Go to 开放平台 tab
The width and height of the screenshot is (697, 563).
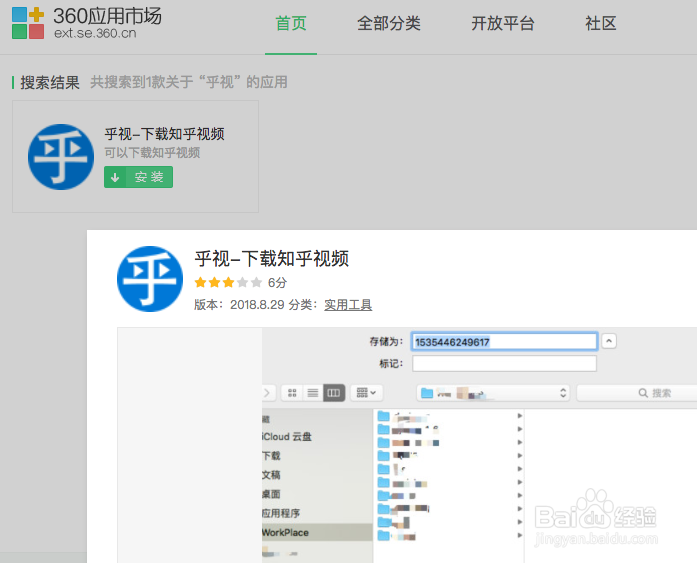[x=503, y=24]
